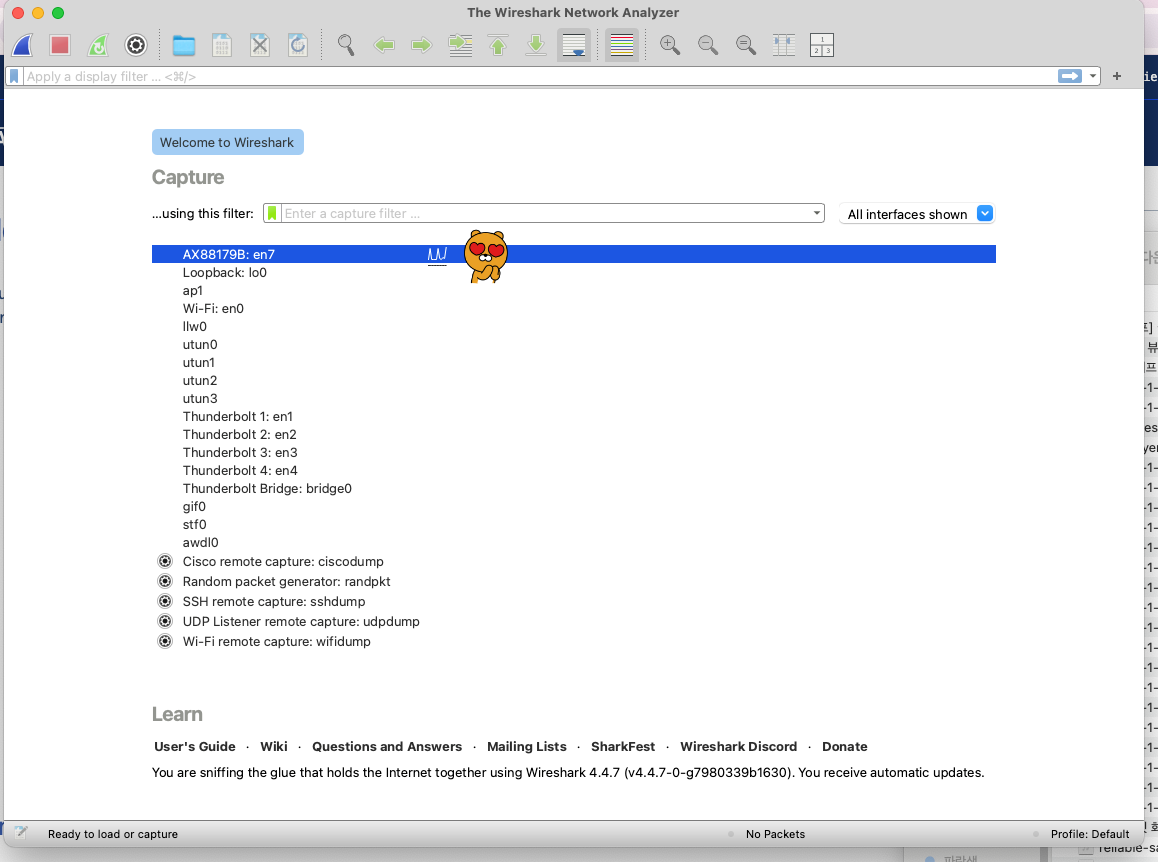Open settings gear for Wi-Fi remote capture
The height and width of the screenshot is (862, 1158).
point(165,641)
